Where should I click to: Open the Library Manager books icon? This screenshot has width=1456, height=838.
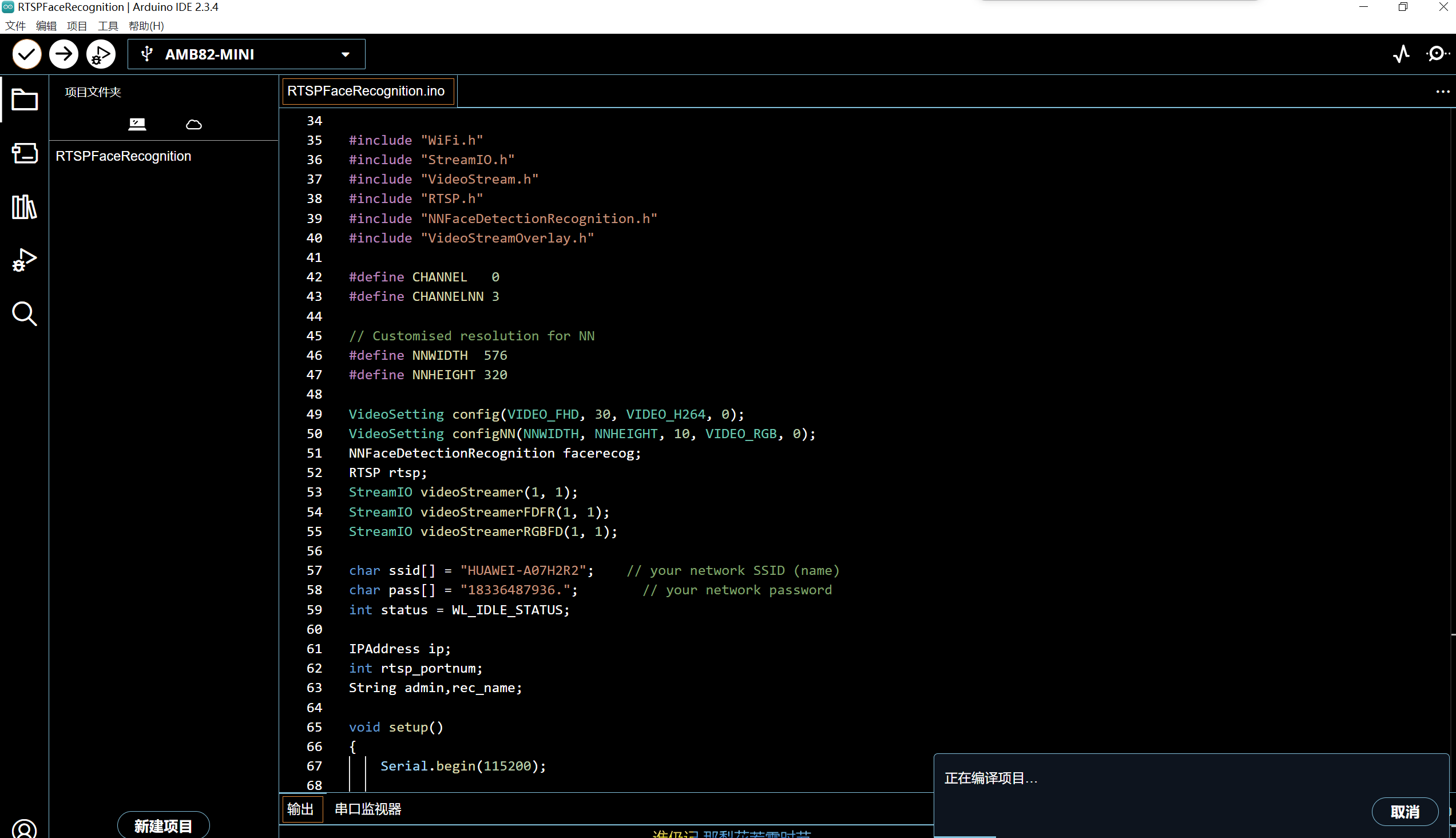[x=24, y=206]
